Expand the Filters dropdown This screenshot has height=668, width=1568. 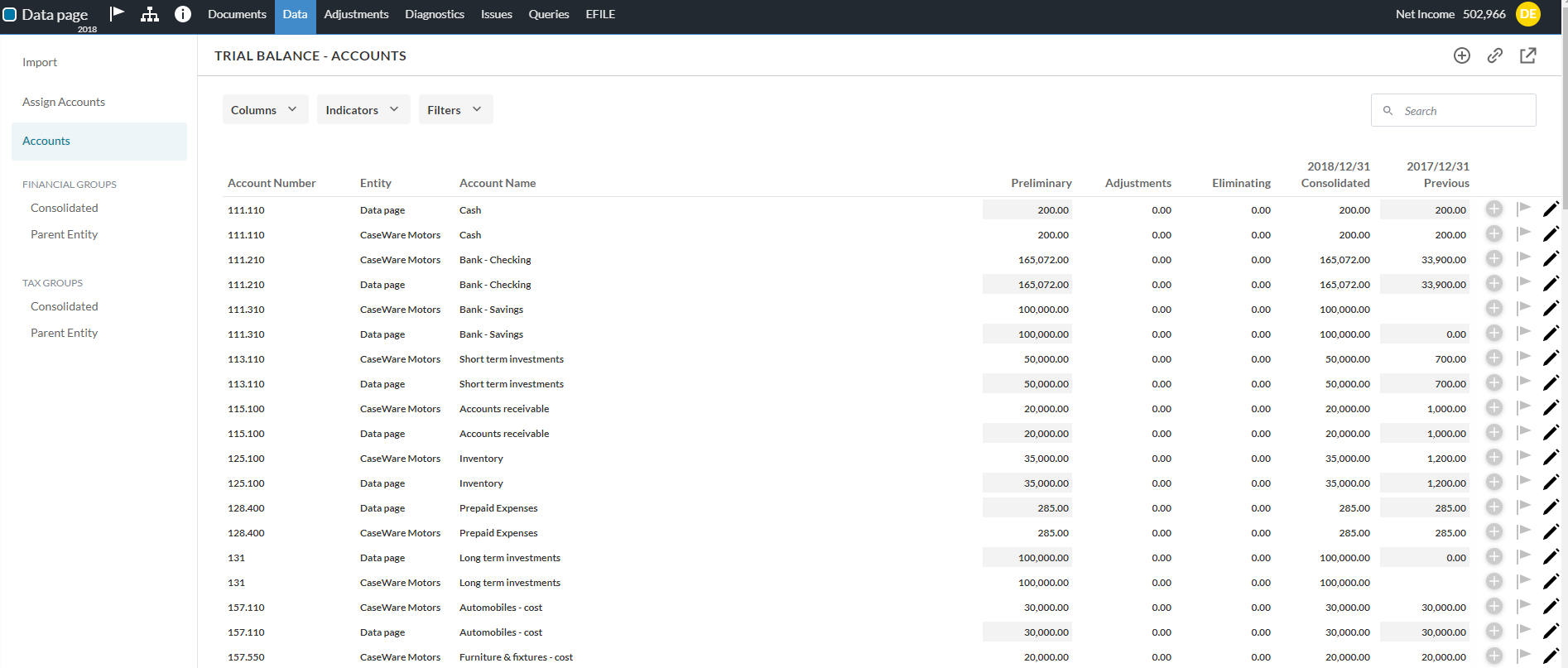click(x=455, y=109)
